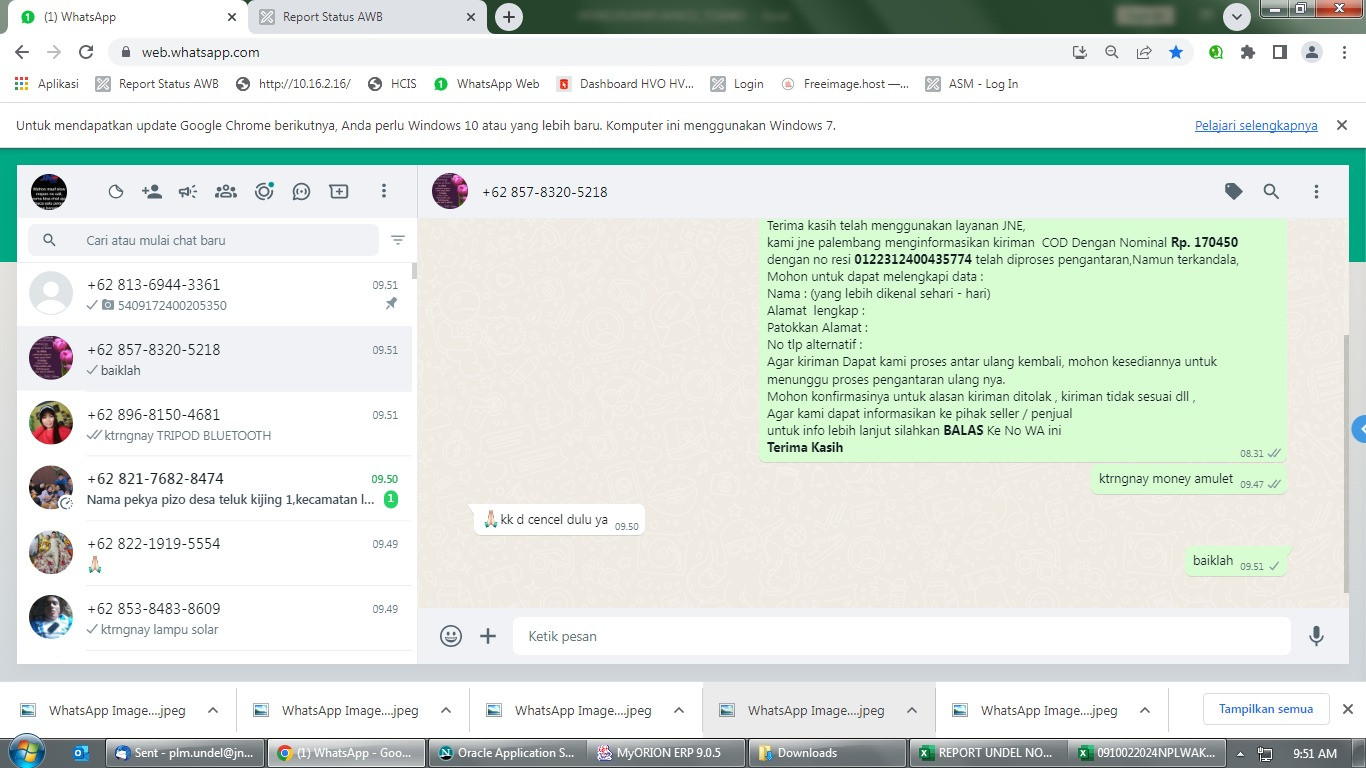The width and height of the screenshot is (1366, 768).
Task: Open Report Status AWB bookmark
Action: pos(157,84)
